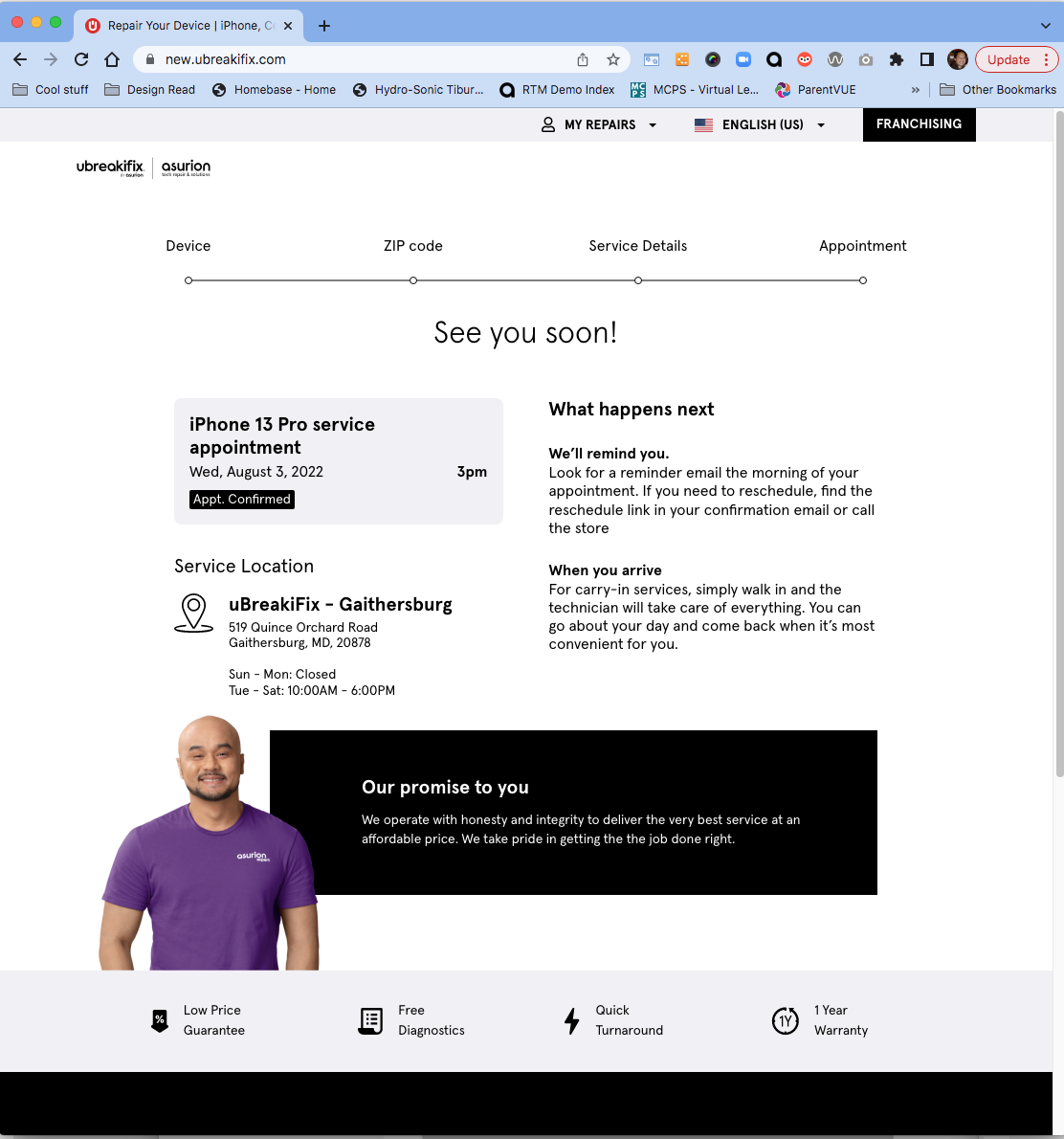1064x1139 pixels.
Task: Open a new browser tab
Action: 324,26
